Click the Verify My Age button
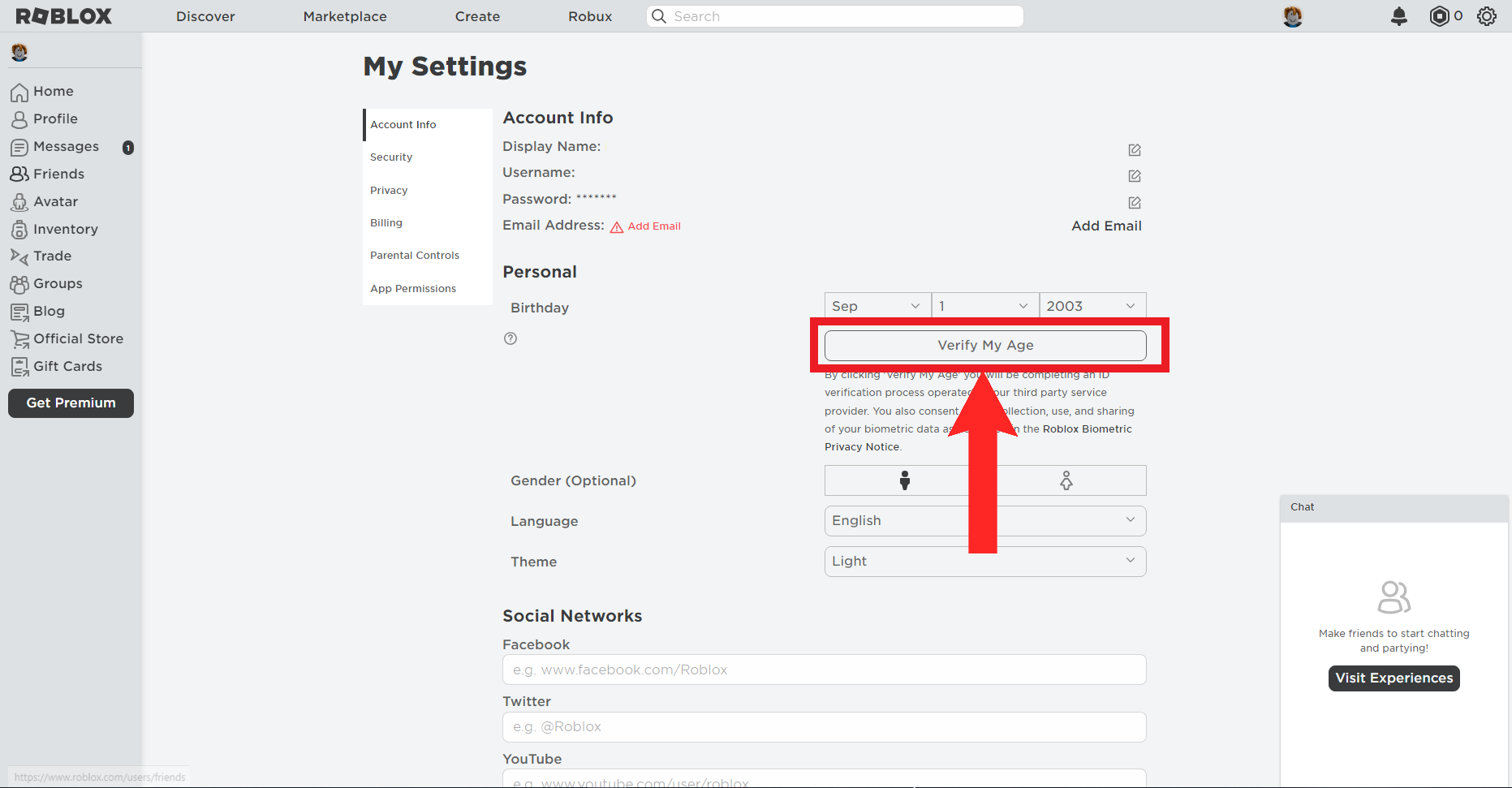1512x788 pixels. coord(985,346)
